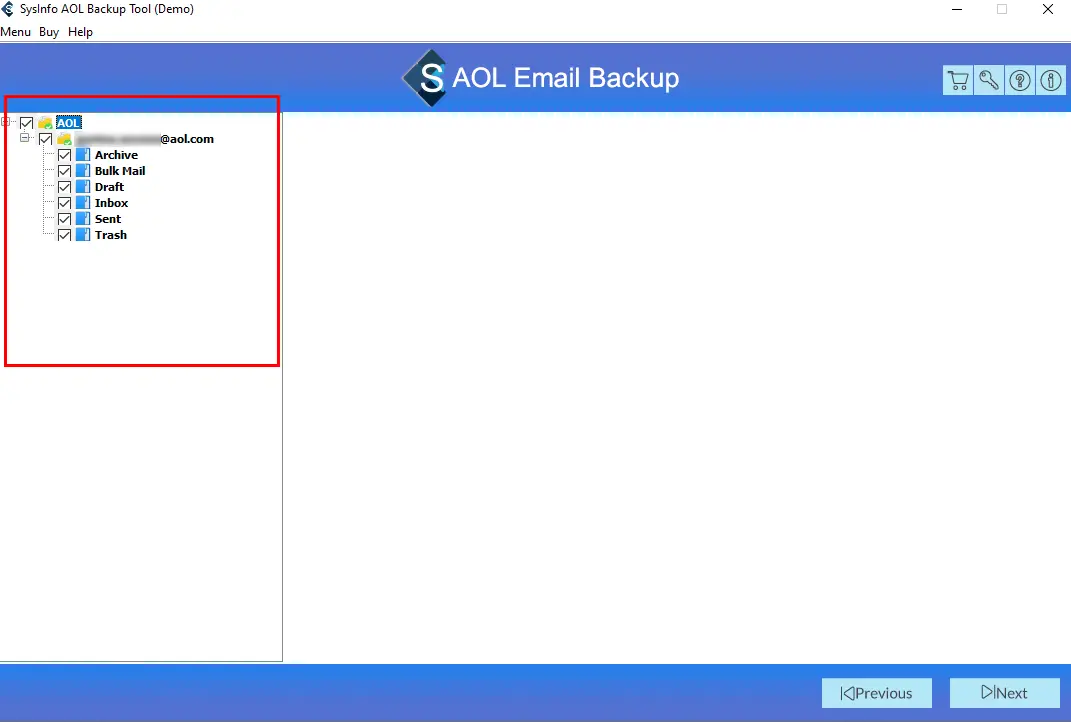
Task: Close the AOL Backup Tool window
Action: click(x=1048, y=10)
